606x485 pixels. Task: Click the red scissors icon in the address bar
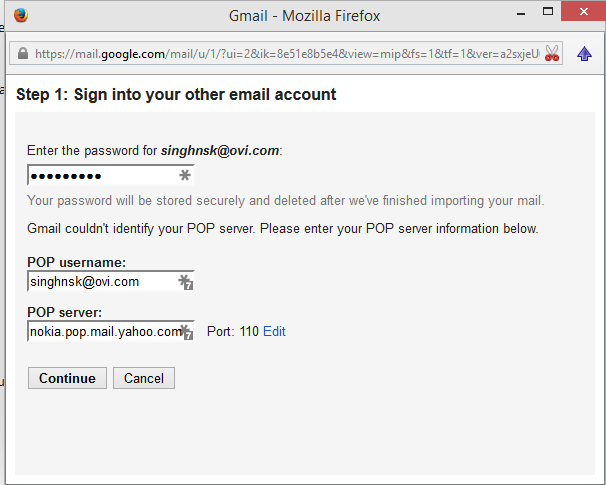click(x=552, y=53)
